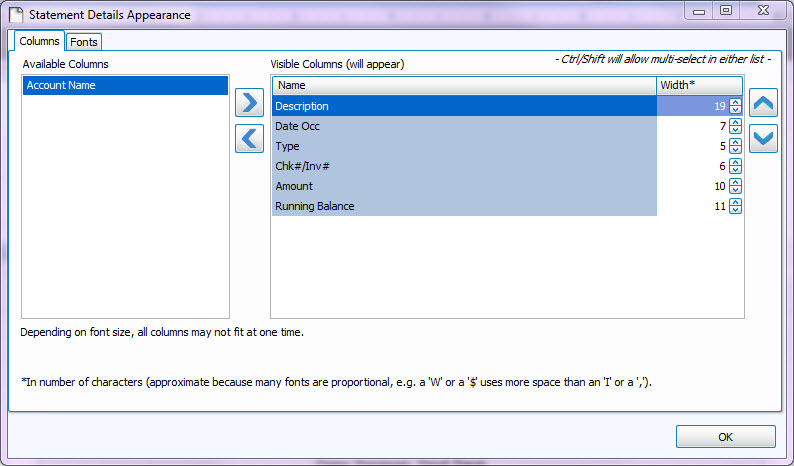794x466 pixels.
Task: Move Account Name to visible columns with right arrow
Action: (249, 103)
